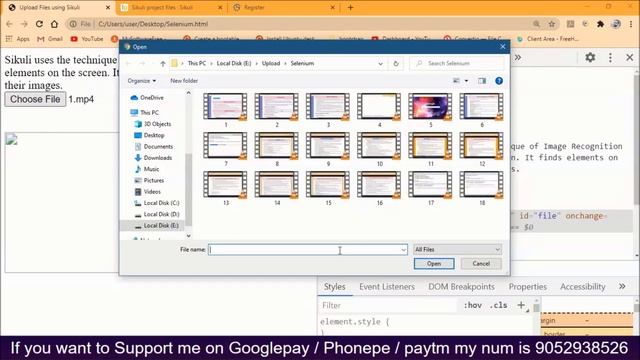Open the Organize dropdown menu
The width and height of the screenshot is (640, 360).
(x=142, y=81)
